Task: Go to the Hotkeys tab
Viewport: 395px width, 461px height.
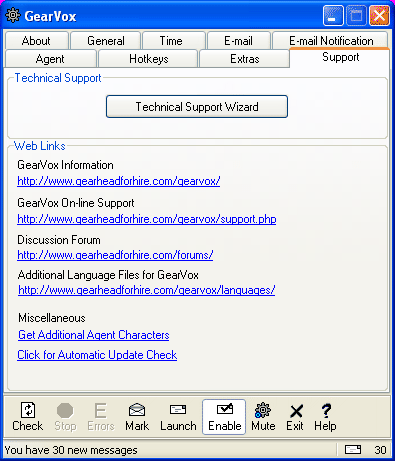Action: pyautogui.click(x=148, y=59)
